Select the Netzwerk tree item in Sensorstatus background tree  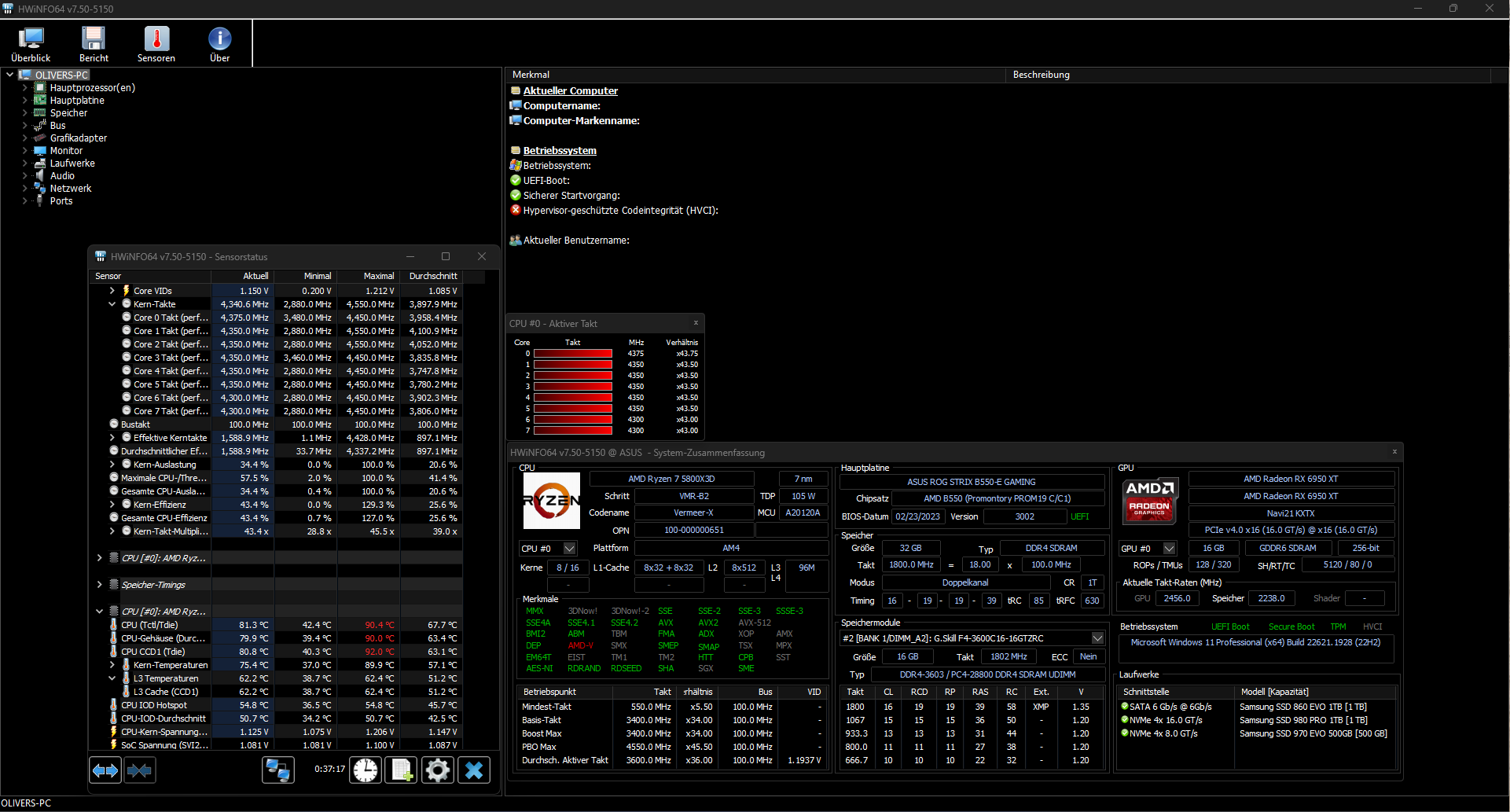click(x=71, y=189)
